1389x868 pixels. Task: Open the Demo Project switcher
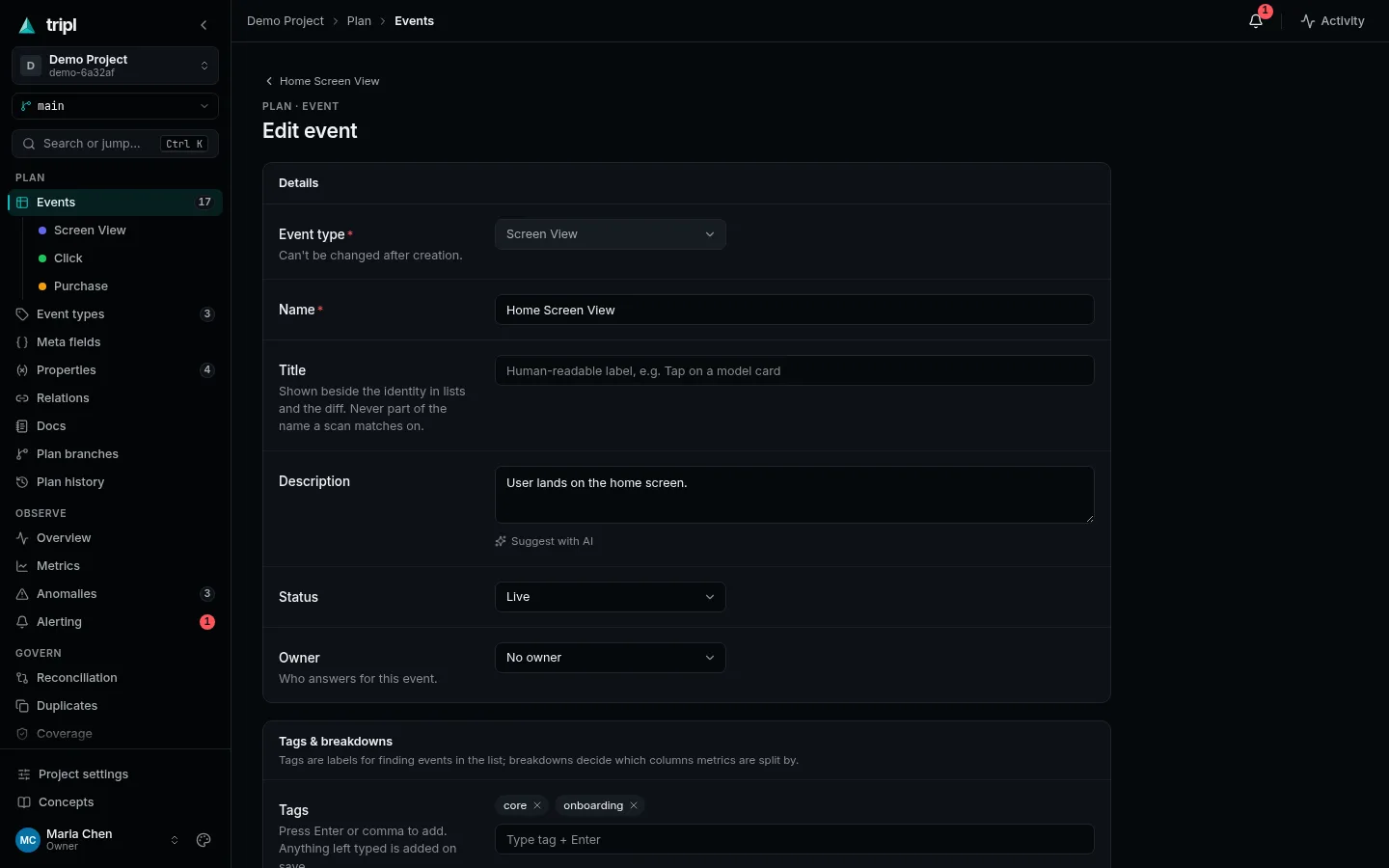[x=115, y=66]
